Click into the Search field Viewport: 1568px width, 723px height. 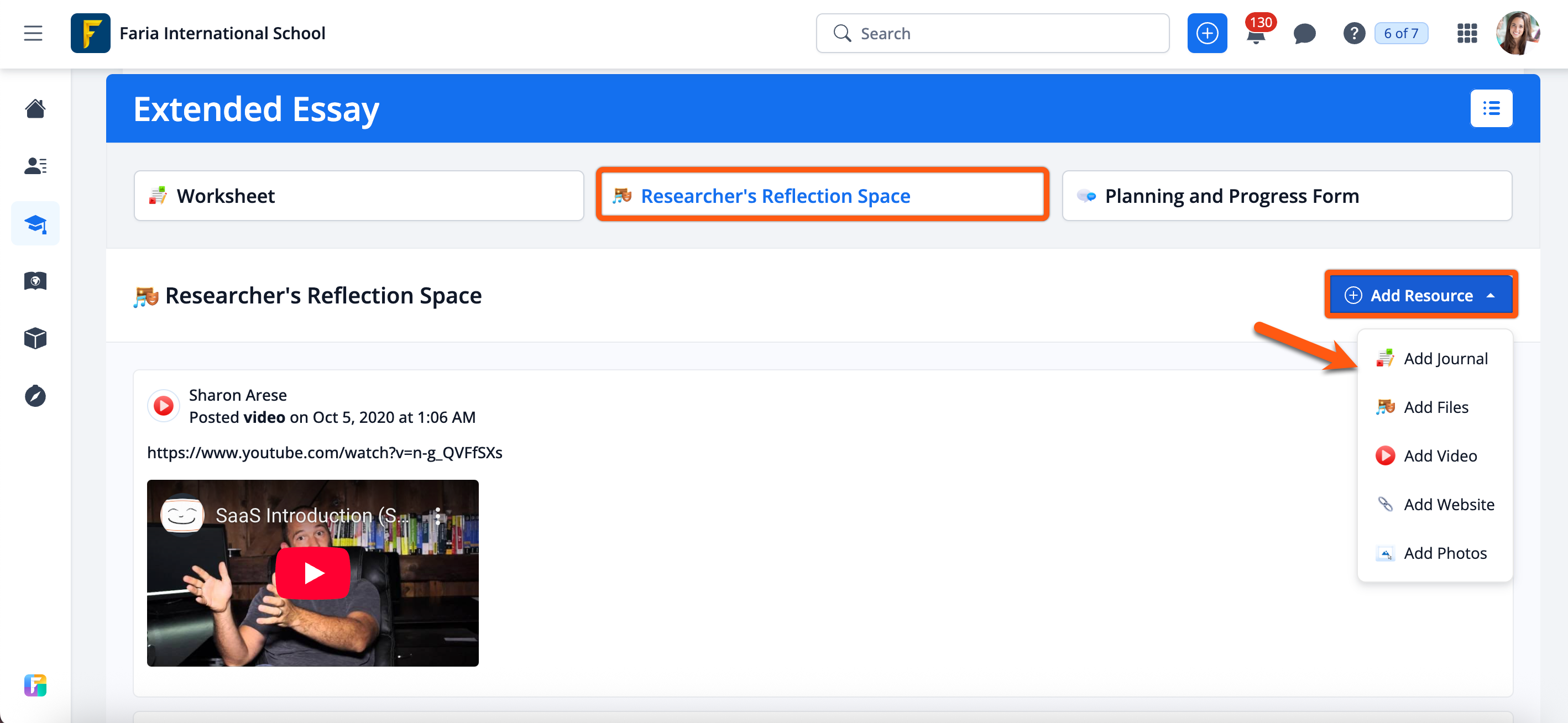pos(992,34)
